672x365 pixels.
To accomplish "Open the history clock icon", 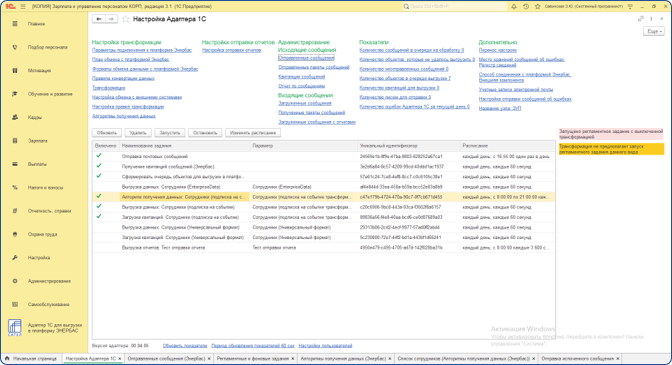I will click(526, 6).
